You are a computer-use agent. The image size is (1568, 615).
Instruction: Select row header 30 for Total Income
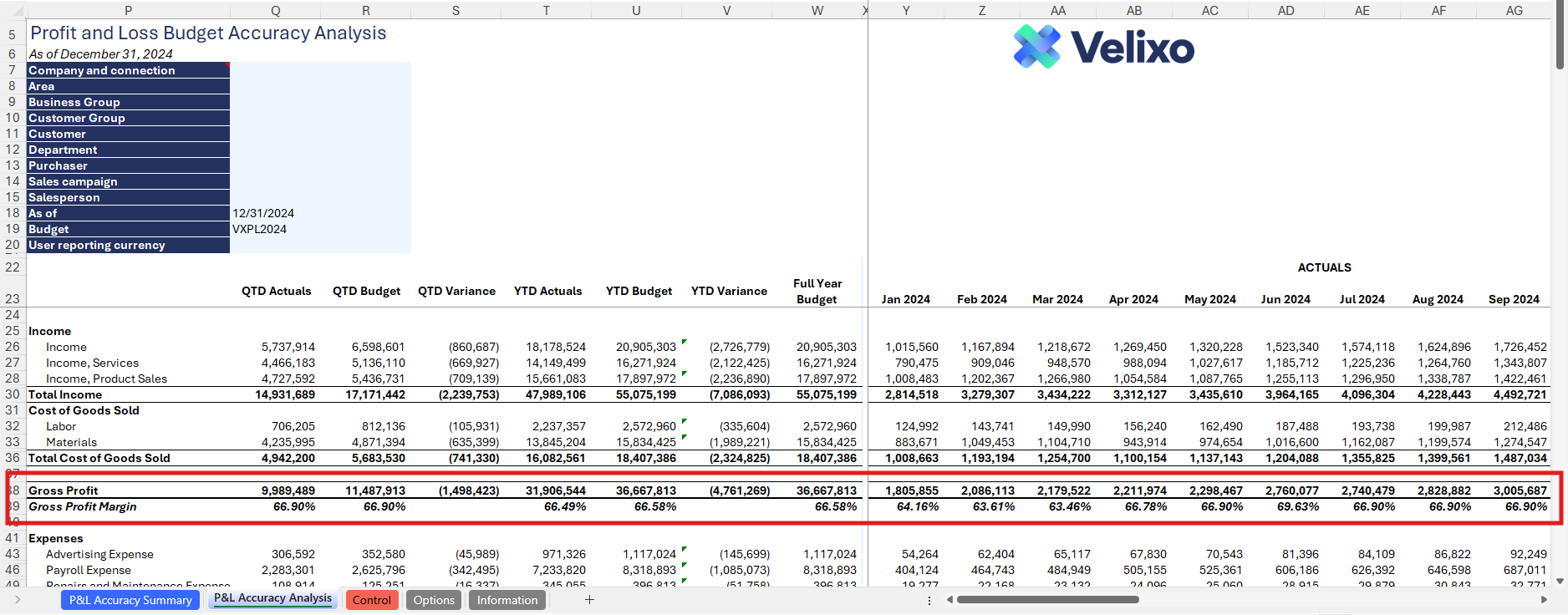click(x=13, y=394)
